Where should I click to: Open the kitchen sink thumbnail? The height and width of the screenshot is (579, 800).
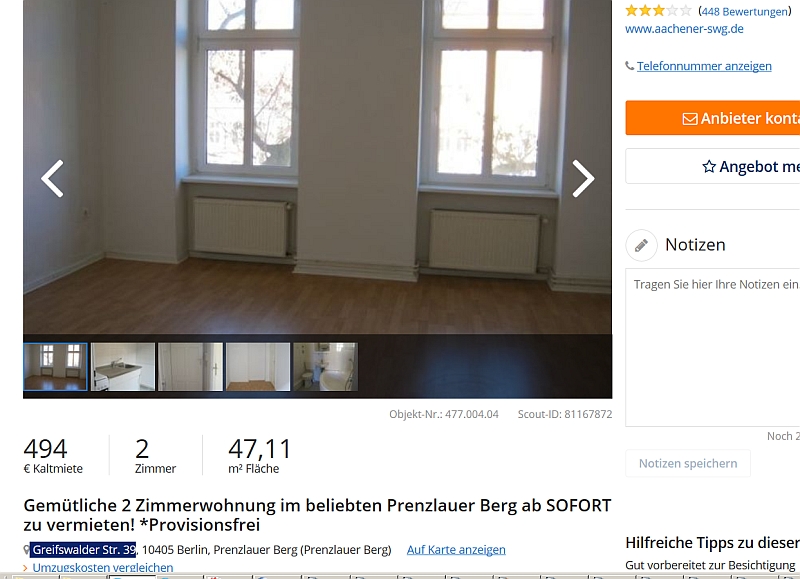click(123, 367)
